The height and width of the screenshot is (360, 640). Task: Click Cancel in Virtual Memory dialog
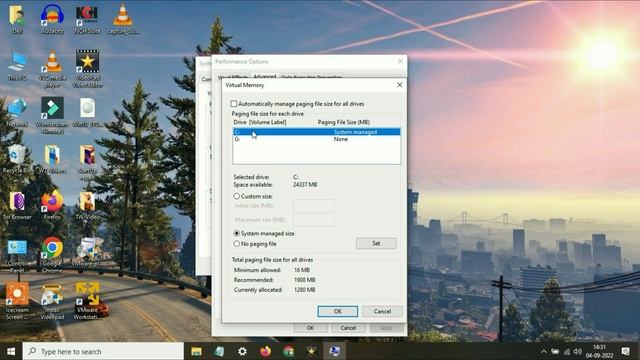point(382,311)
